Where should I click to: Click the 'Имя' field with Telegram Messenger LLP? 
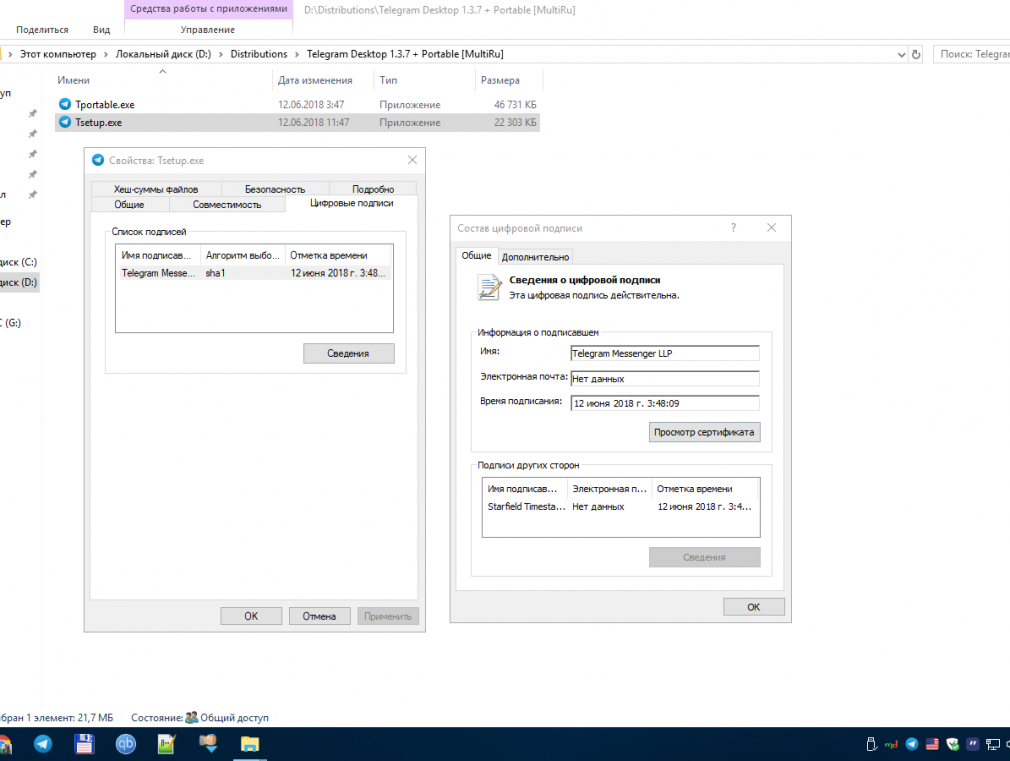click(x=665, y=353)
